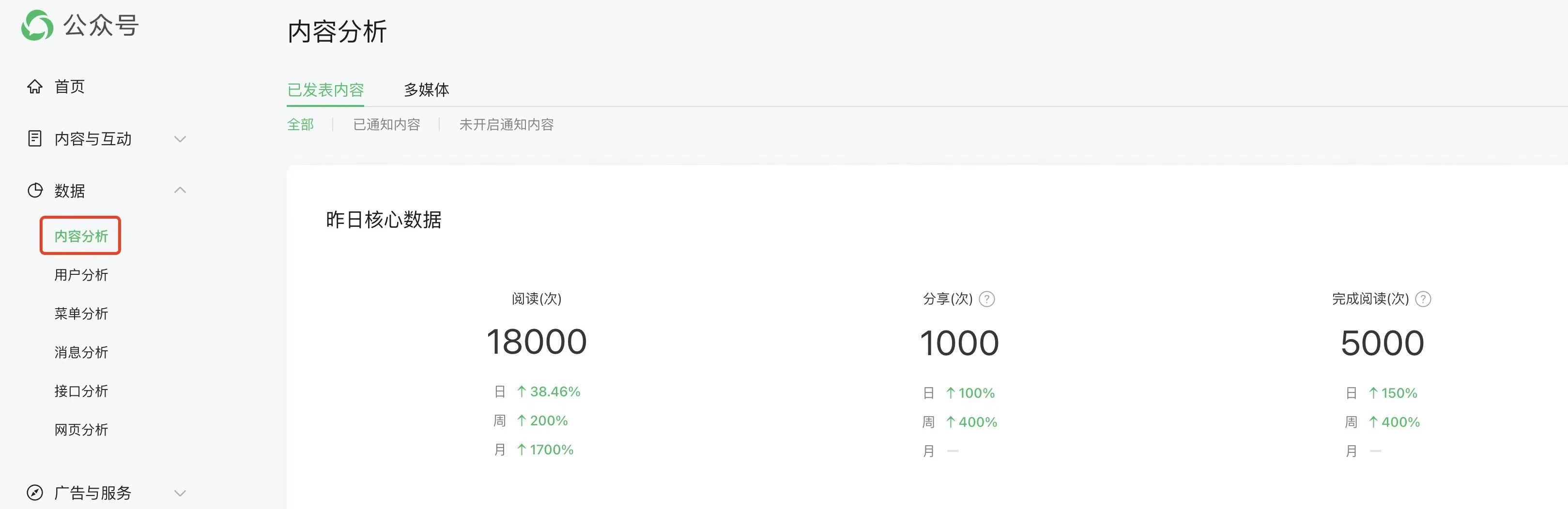Image resolution: width=1568 pixels, height=509 pixels.
Task: Open 菜单分析 in the sidebar
Action: (x=81, y=314)
